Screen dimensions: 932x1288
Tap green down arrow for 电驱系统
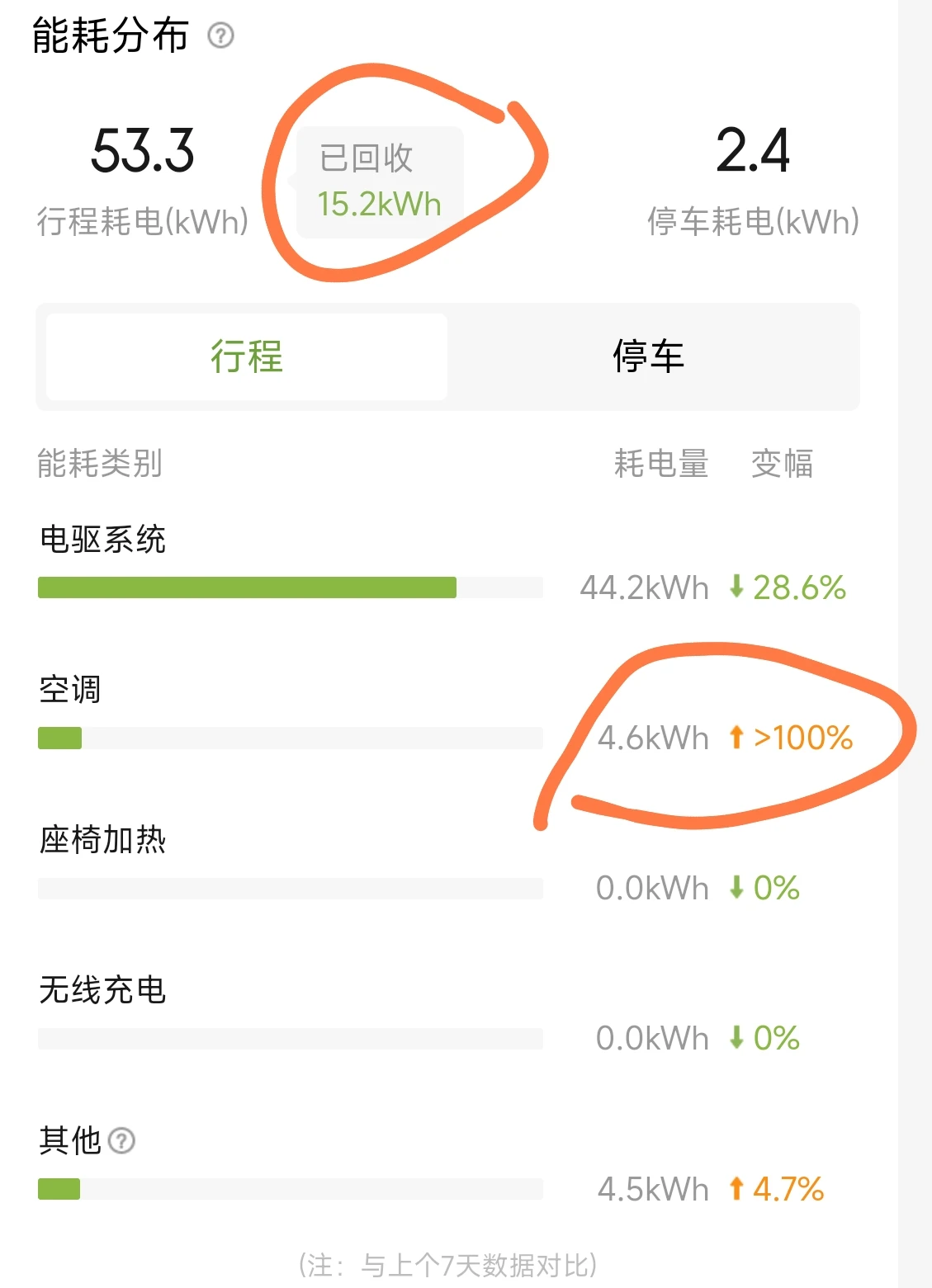[x=736, y=587]
